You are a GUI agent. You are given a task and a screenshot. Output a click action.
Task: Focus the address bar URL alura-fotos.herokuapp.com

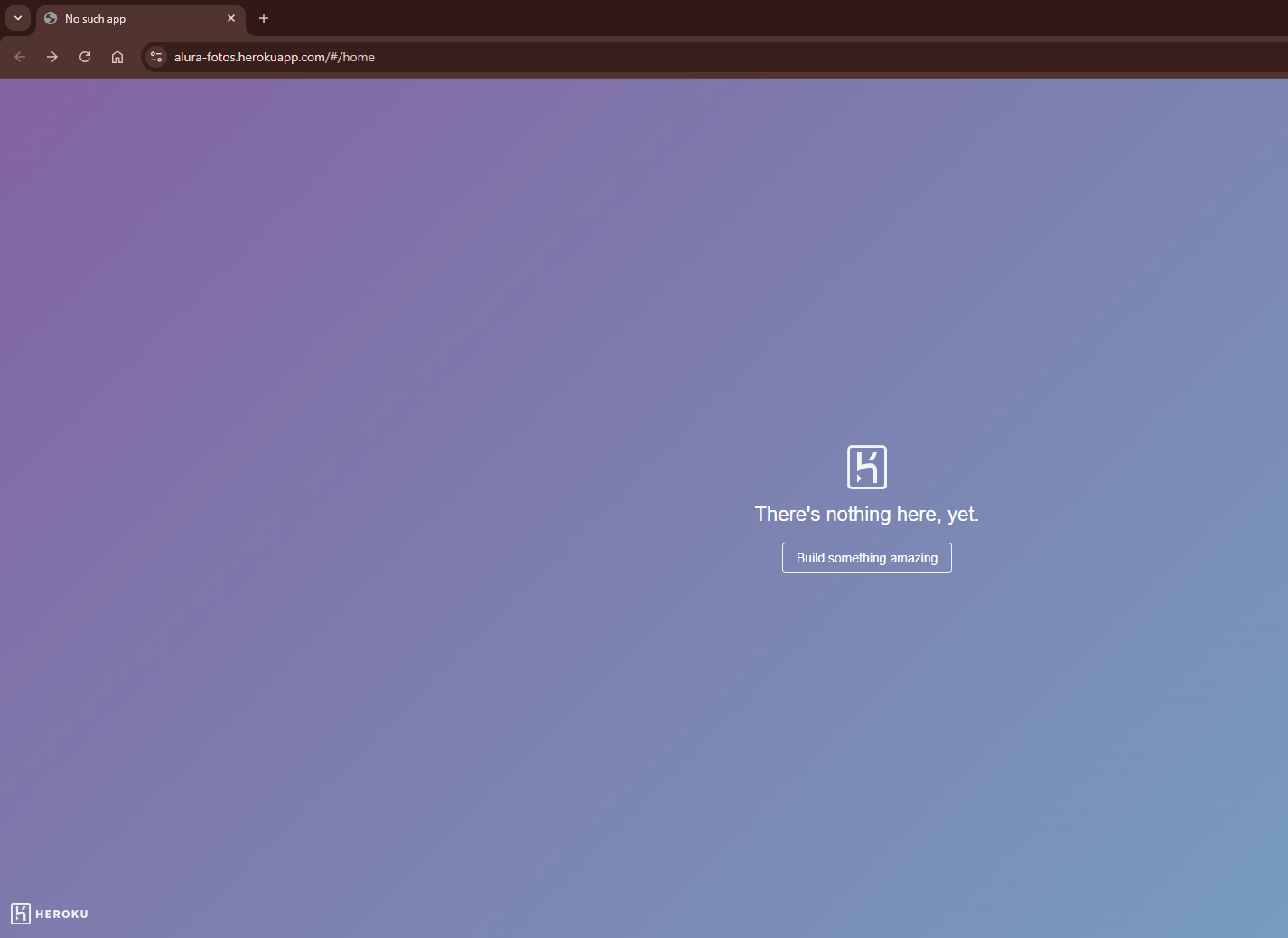tap(275, 57)
